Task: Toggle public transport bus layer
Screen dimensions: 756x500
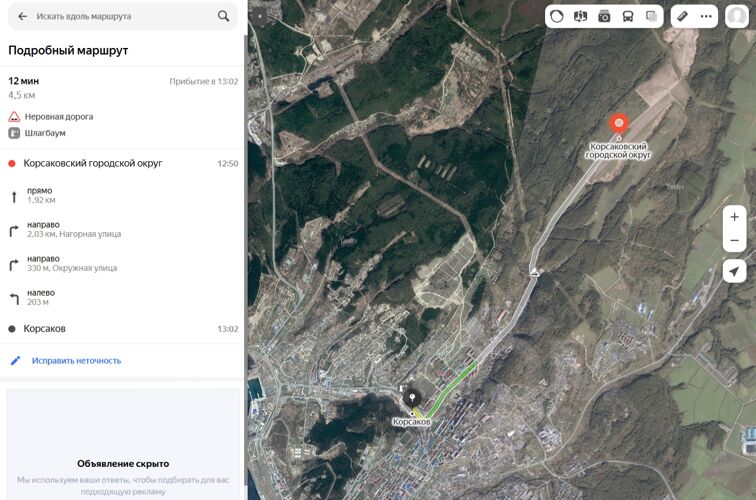Action: [x=627, y=17]
